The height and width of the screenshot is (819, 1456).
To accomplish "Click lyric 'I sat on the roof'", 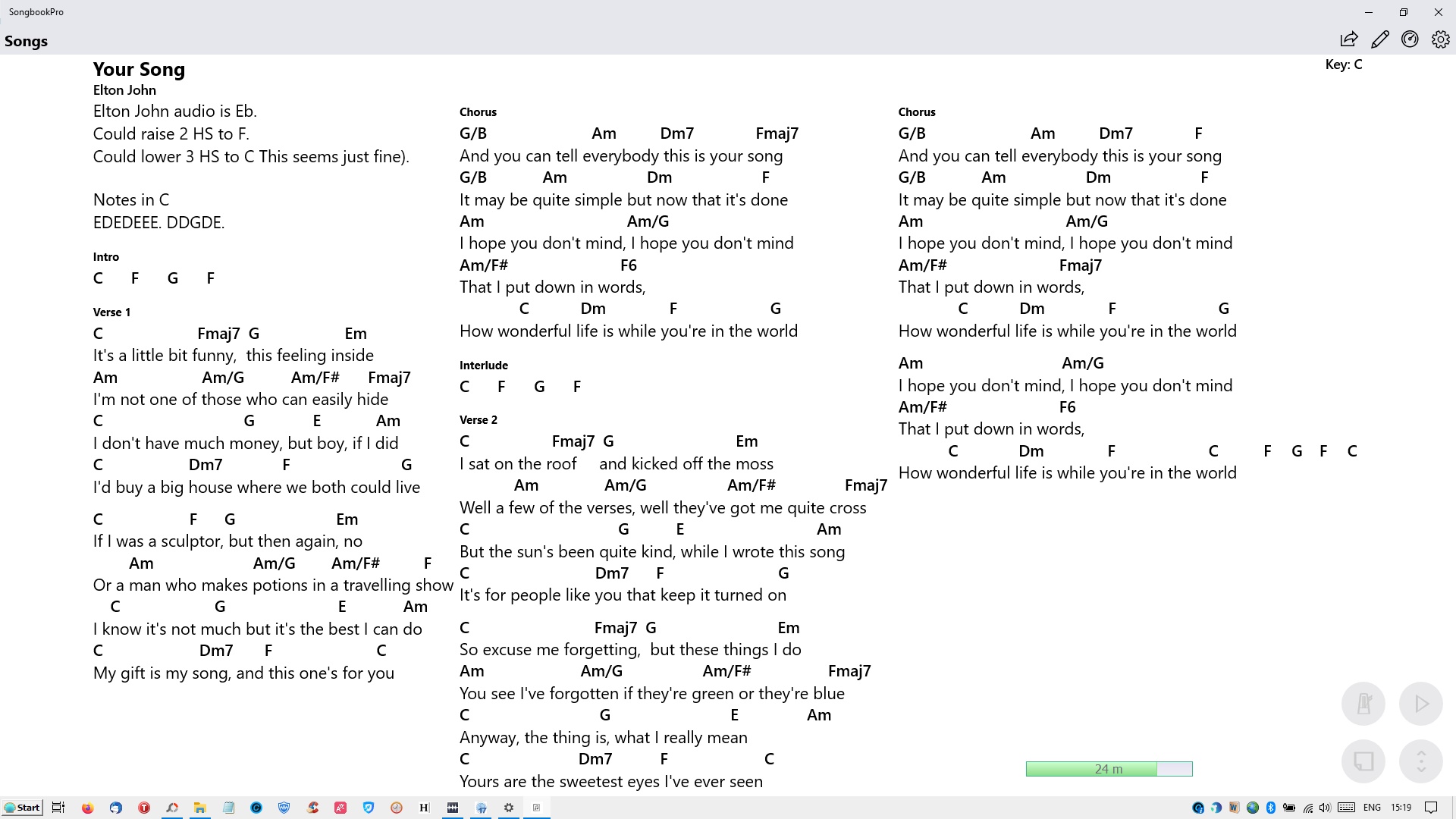I will pos(518,464).
